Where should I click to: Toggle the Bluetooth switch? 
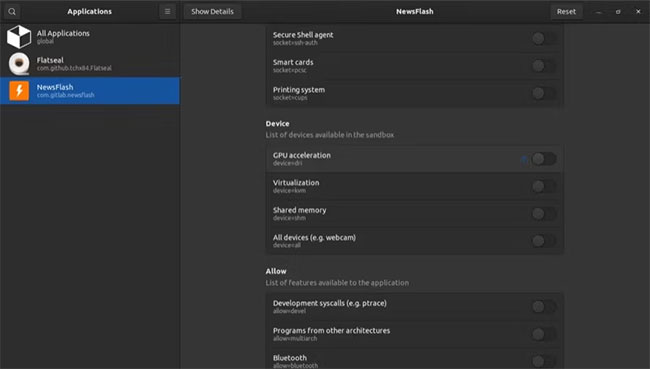click(544, 361)
